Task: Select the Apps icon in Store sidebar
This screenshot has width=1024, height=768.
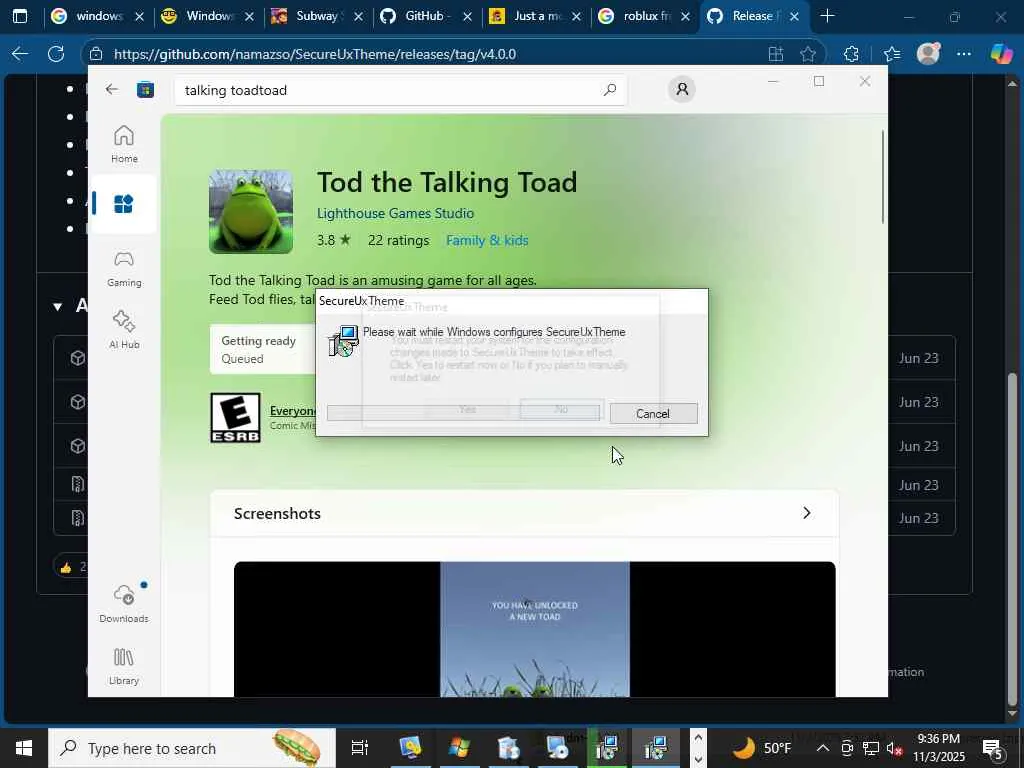Action: click(x=123, y=204)
